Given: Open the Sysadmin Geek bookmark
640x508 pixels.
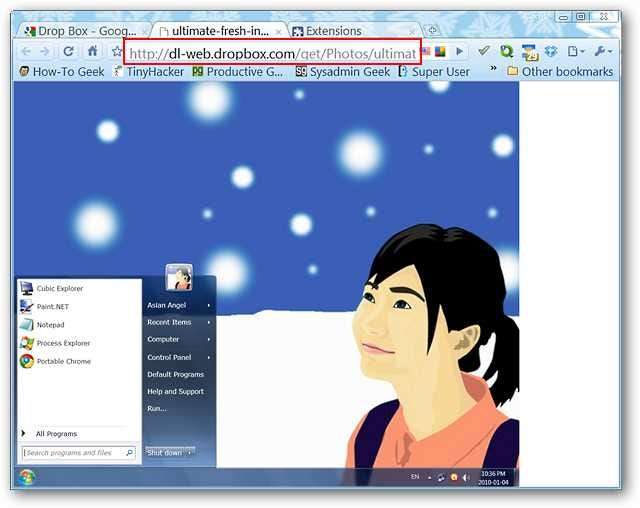Looking at the screenshot, I should click(x=342, y=72).
